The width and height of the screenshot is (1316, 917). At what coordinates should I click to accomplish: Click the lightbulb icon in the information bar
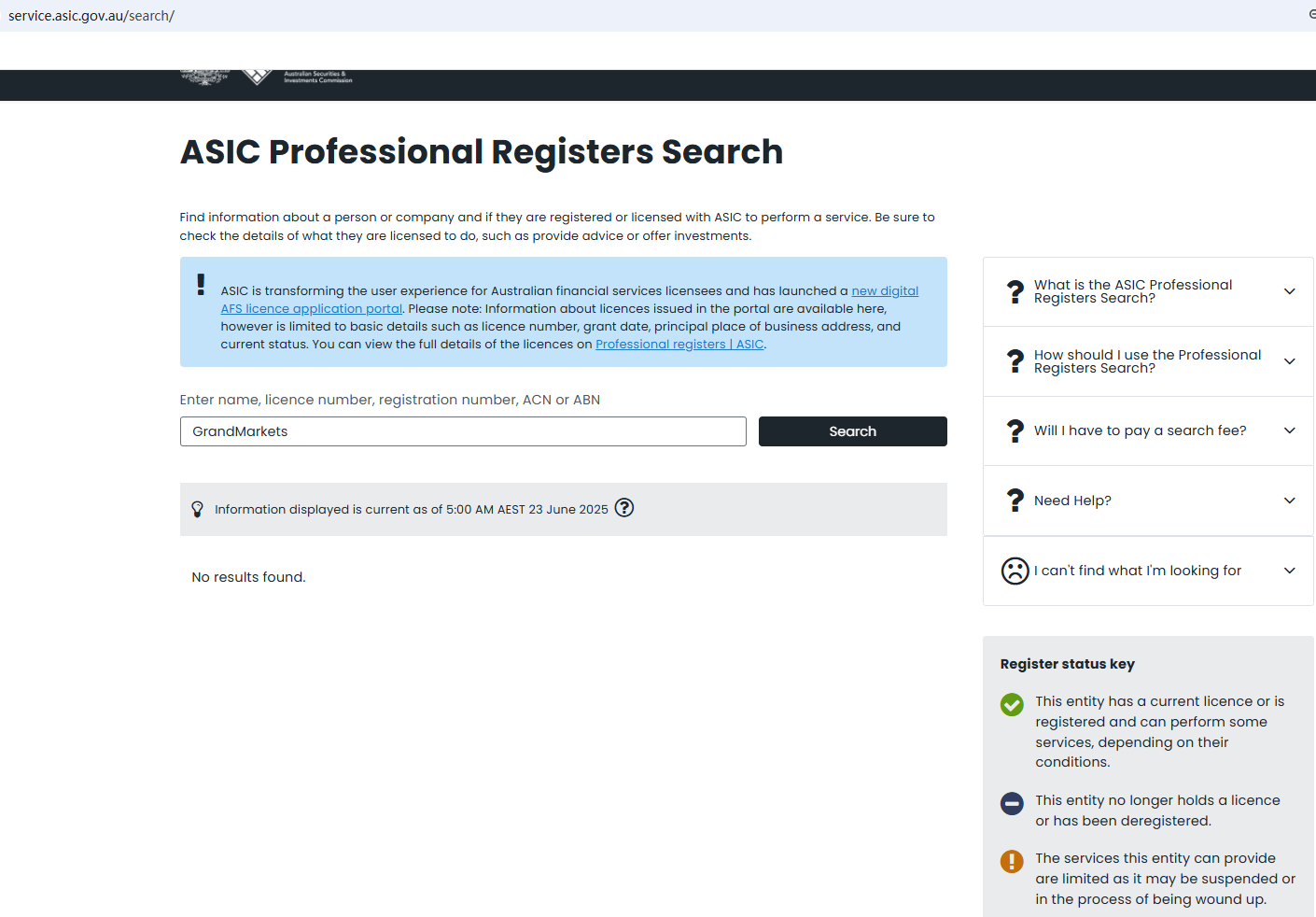point(197,509)
